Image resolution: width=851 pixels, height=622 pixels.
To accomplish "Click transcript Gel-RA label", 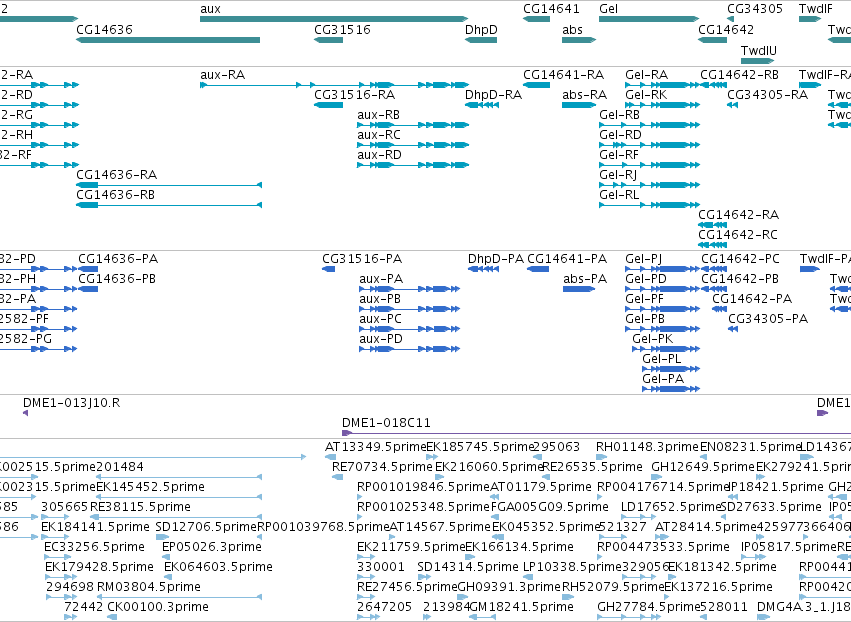I will pyautogui.click(x=646, y=74).
